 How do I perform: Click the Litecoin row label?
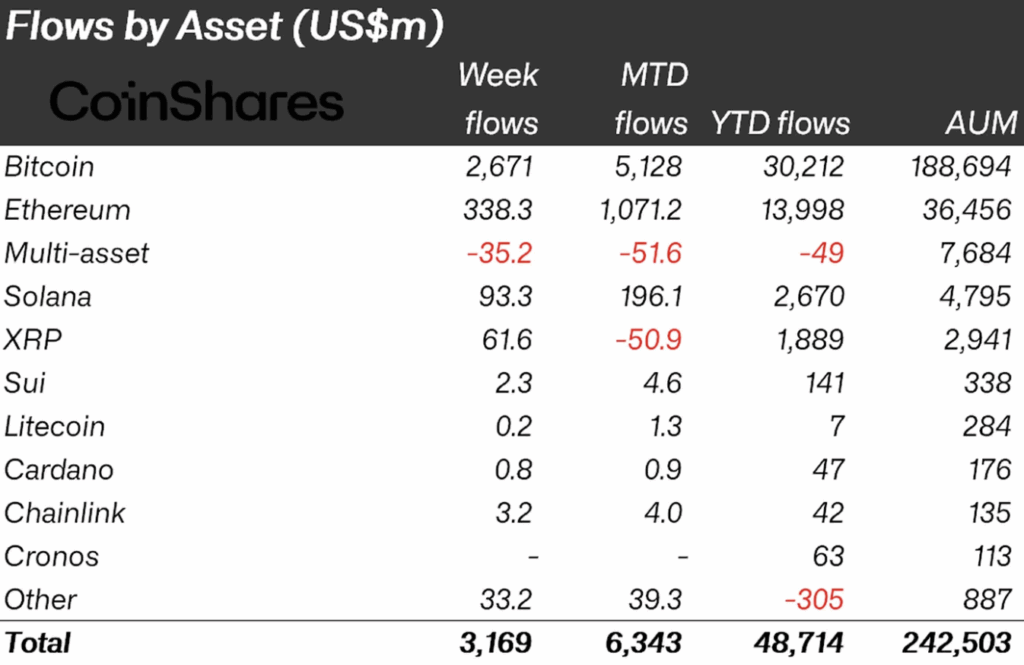point(54,426)
